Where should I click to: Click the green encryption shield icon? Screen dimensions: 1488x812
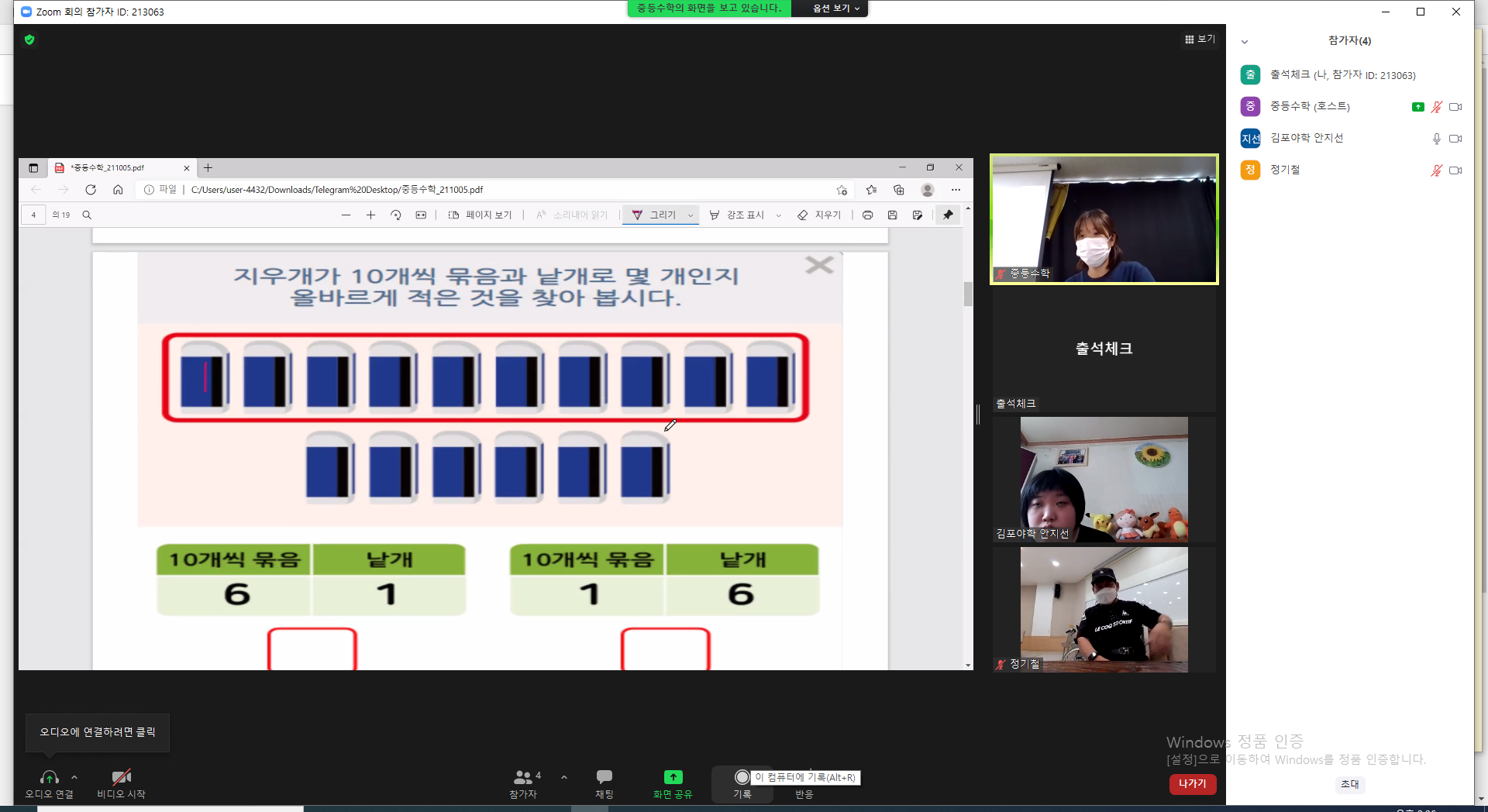click(x=29, y=40)
